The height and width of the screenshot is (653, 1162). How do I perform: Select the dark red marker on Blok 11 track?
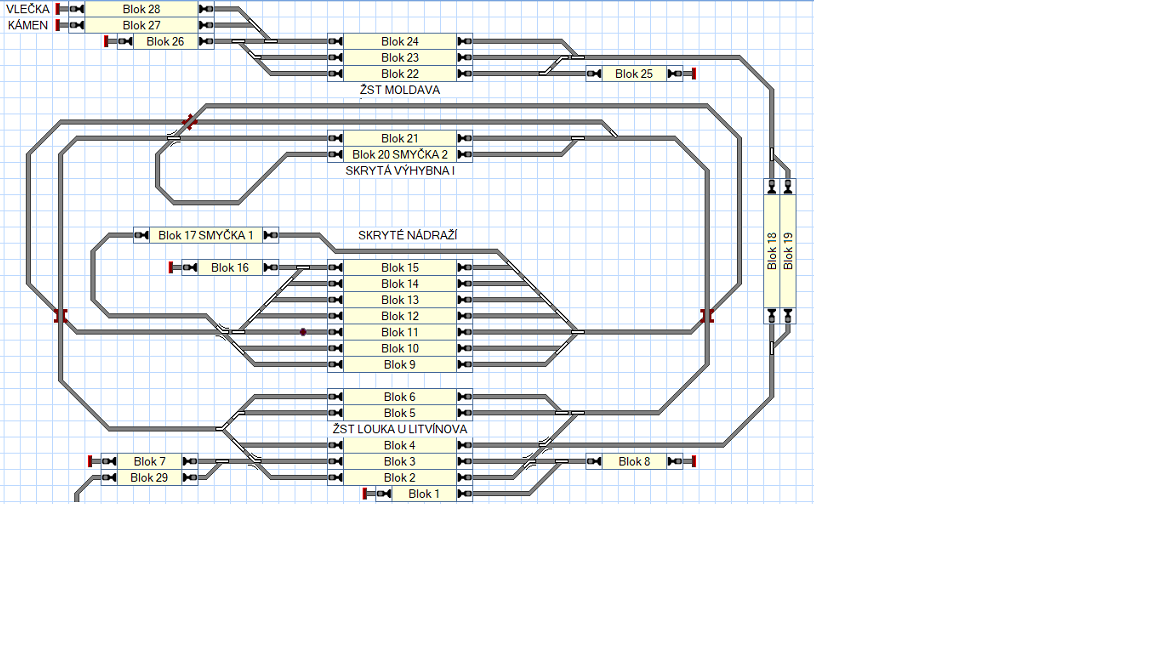[x=303, y=332]
